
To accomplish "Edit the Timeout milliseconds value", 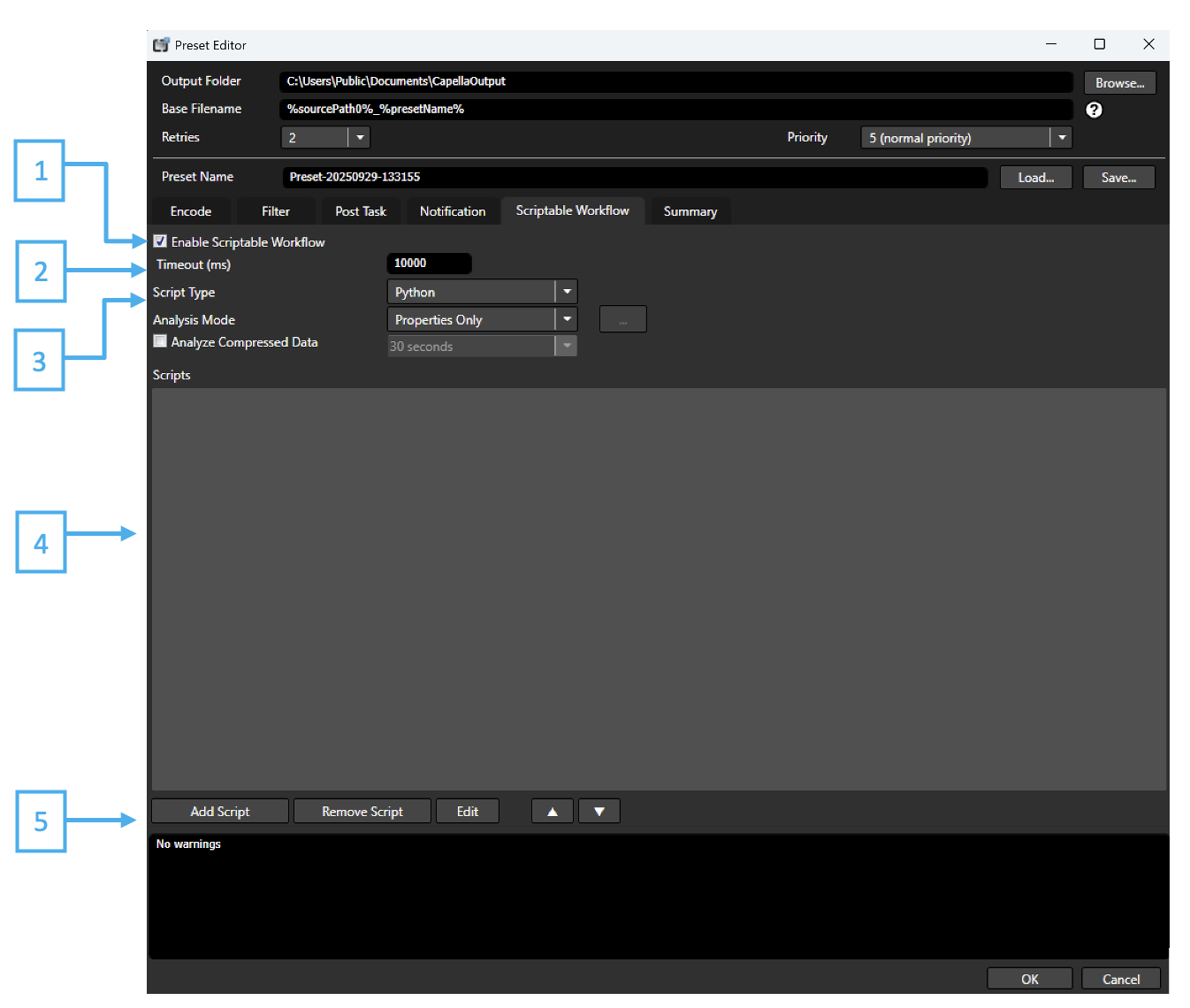I will click(429, 263).
